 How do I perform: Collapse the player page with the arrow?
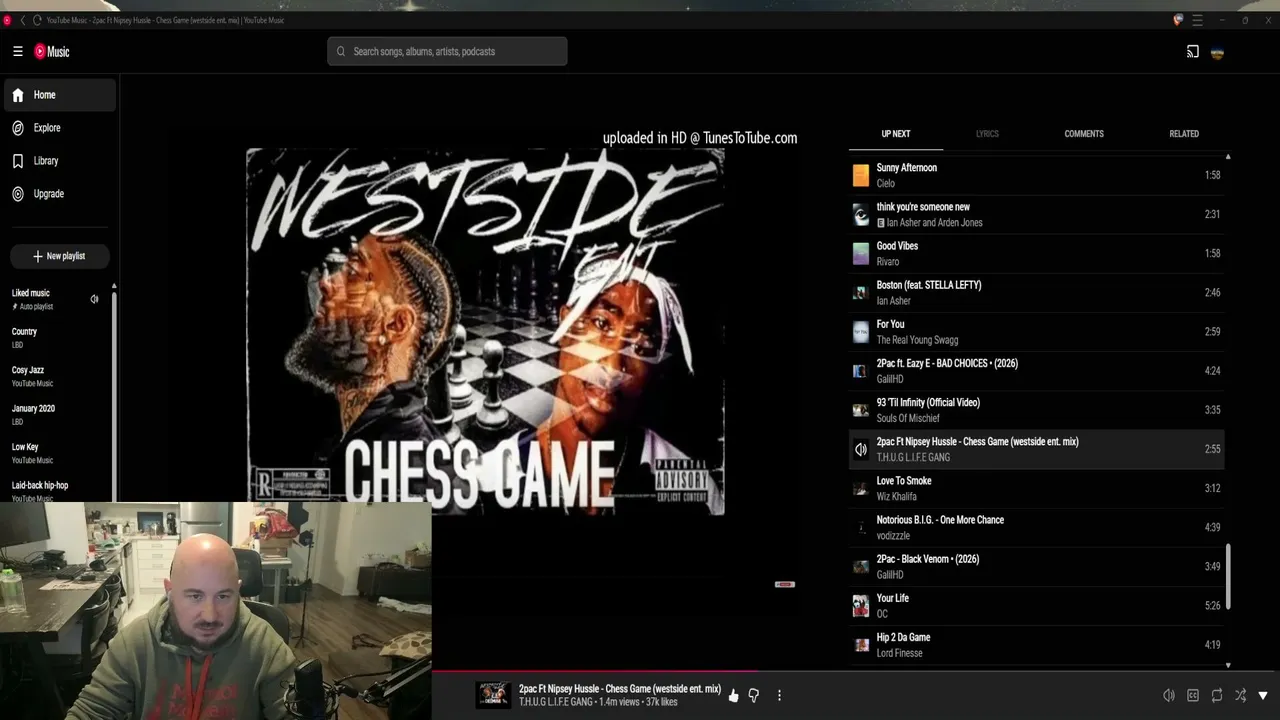1263,696
